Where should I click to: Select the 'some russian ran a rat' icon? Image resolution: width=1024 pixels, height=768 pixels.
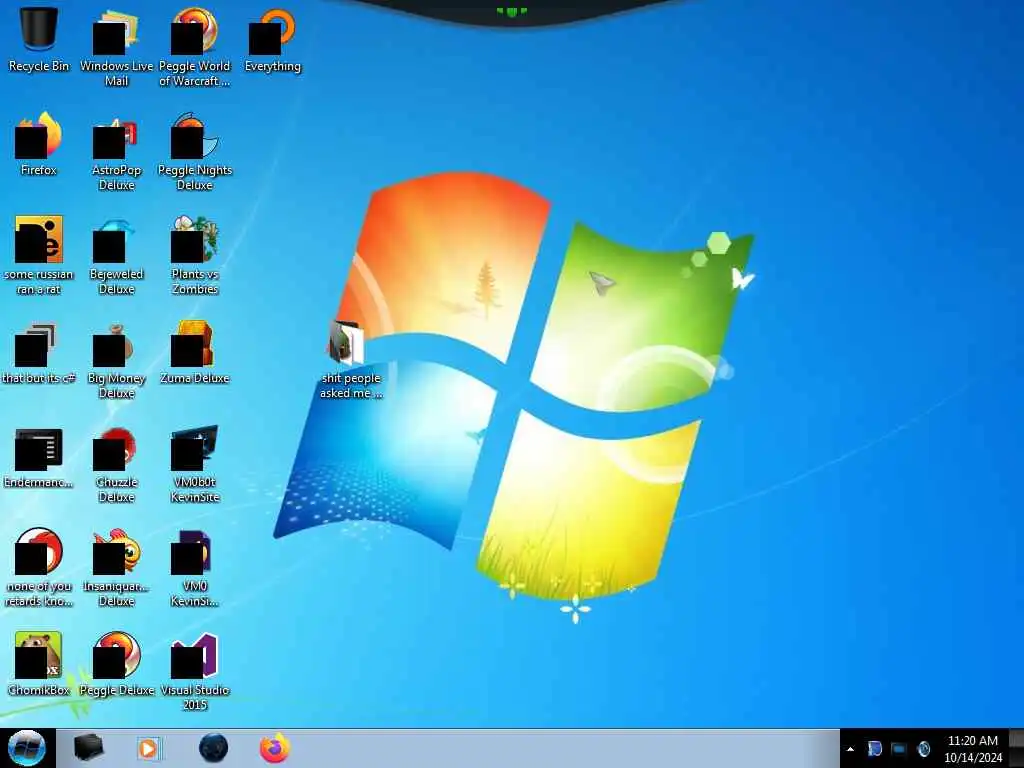pos(39,255)
